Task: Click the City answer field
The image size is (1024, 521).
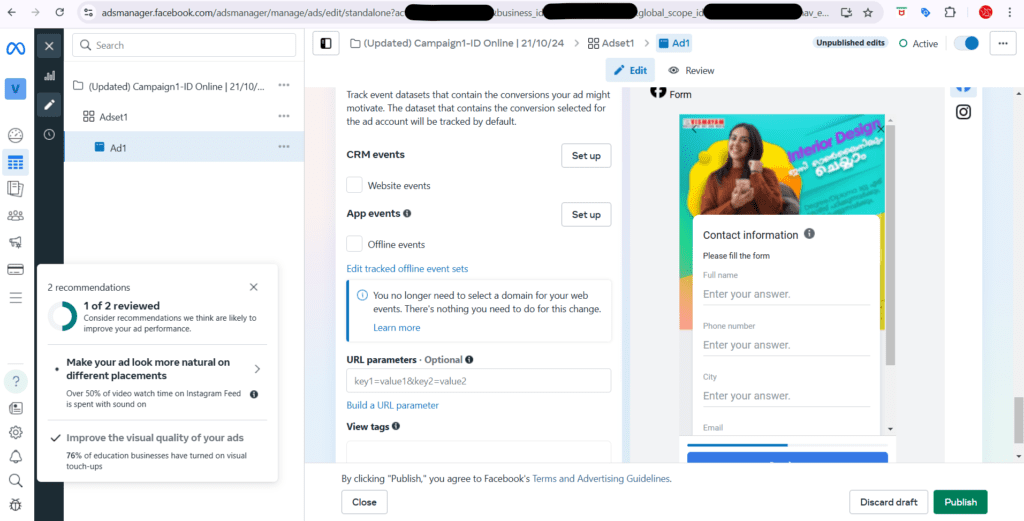Action: tap(786, 396)
